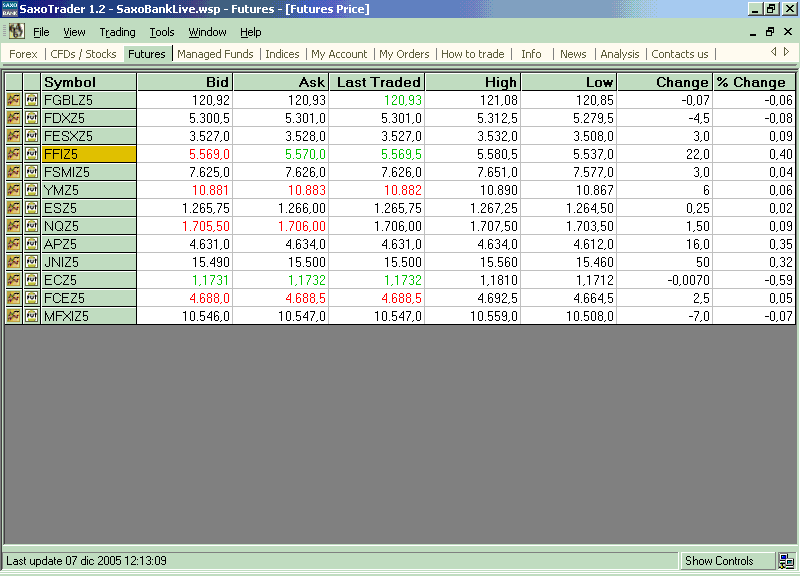Image resolution: width=800 pixels, height=576 pixels.
Task: Click the Symbol column header
Action: [88, 82]
